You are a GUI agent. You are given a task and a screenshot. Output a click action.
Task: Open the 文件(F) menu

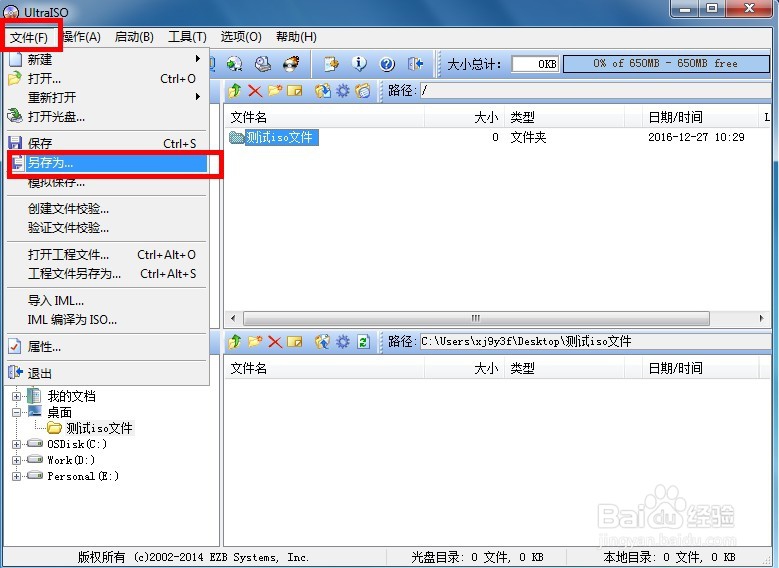tap(29, 37)
